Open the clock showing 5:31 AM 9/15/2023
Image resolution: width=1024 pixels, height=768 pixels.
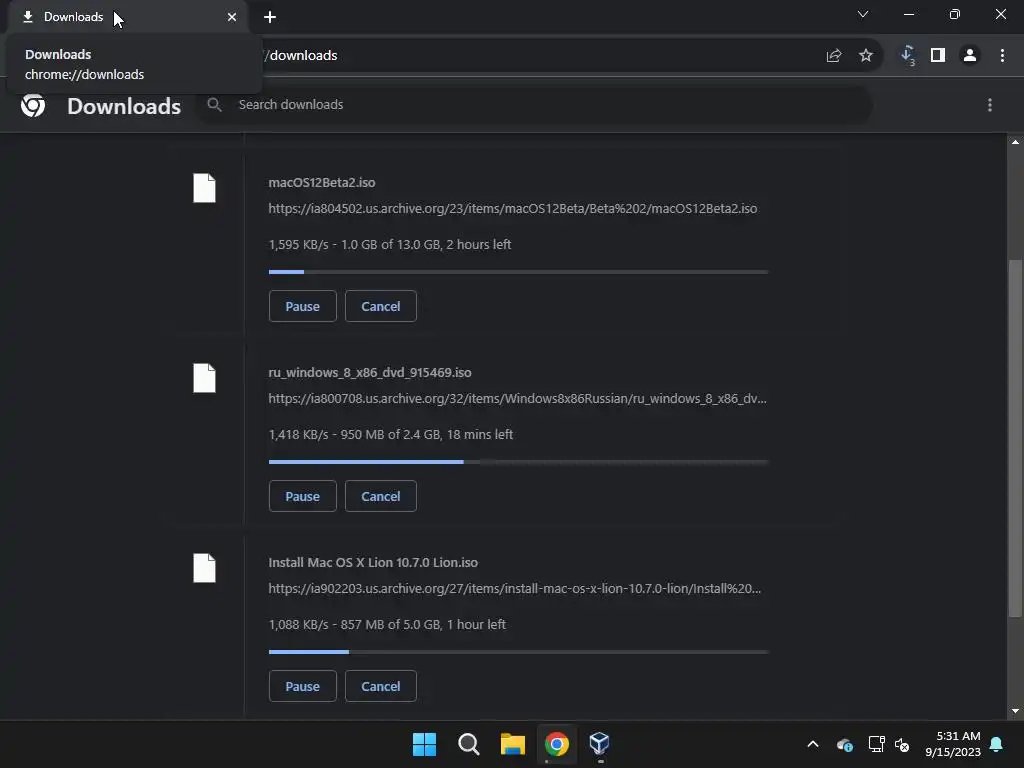tap(953, 744)
